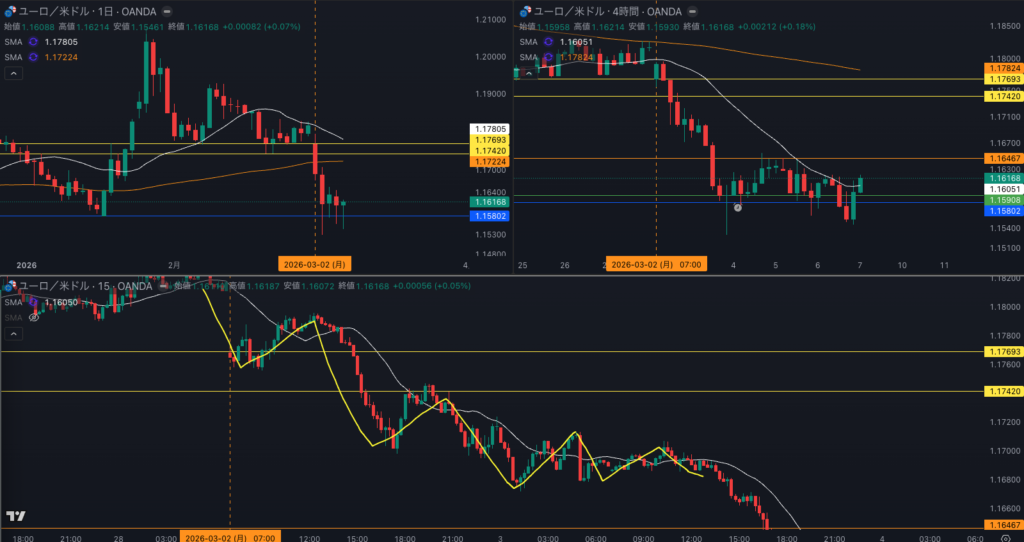This screenshot has height=542, width=1024.
Task: Click the purple SMA 1.17805 indicator icon on daily chart
Action: click(33, 42)
